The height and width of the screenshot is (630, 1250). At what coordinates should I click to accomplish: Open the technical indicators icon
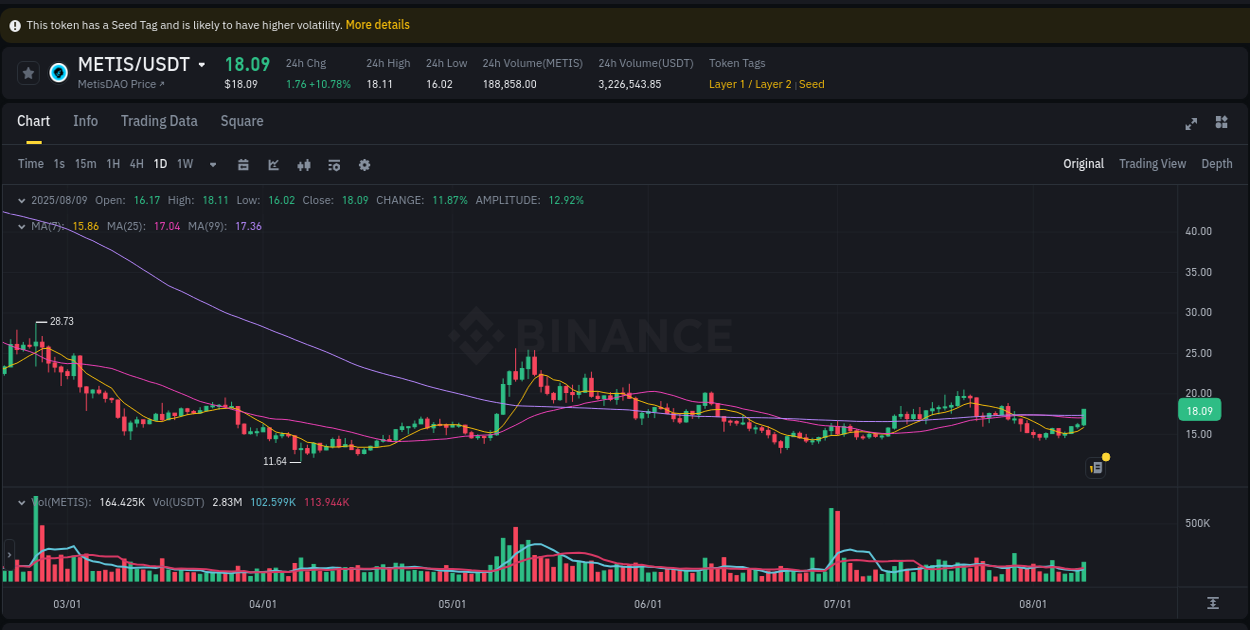334,164
